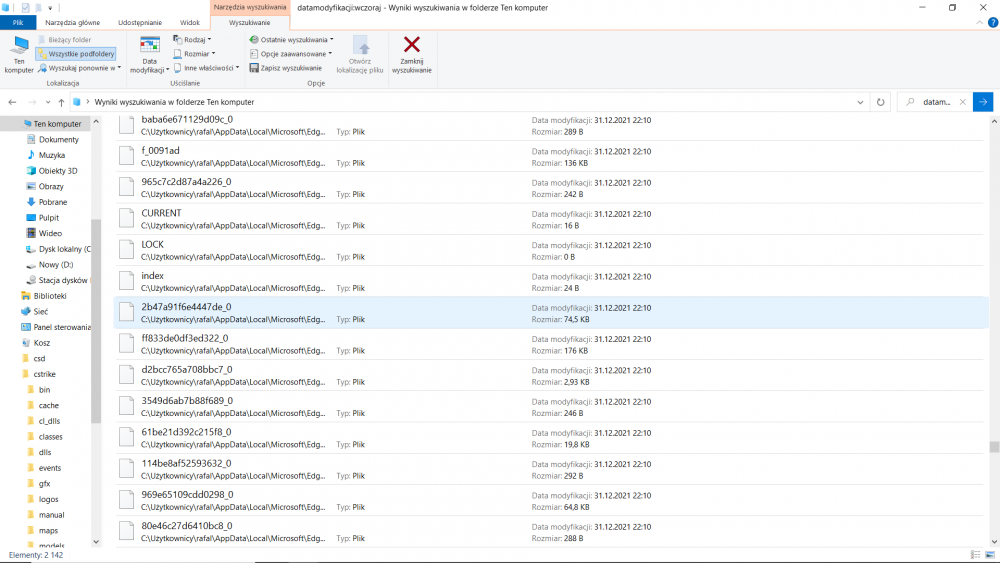
Task: Open the Widok ribbon tab
Action: [189, 22]
